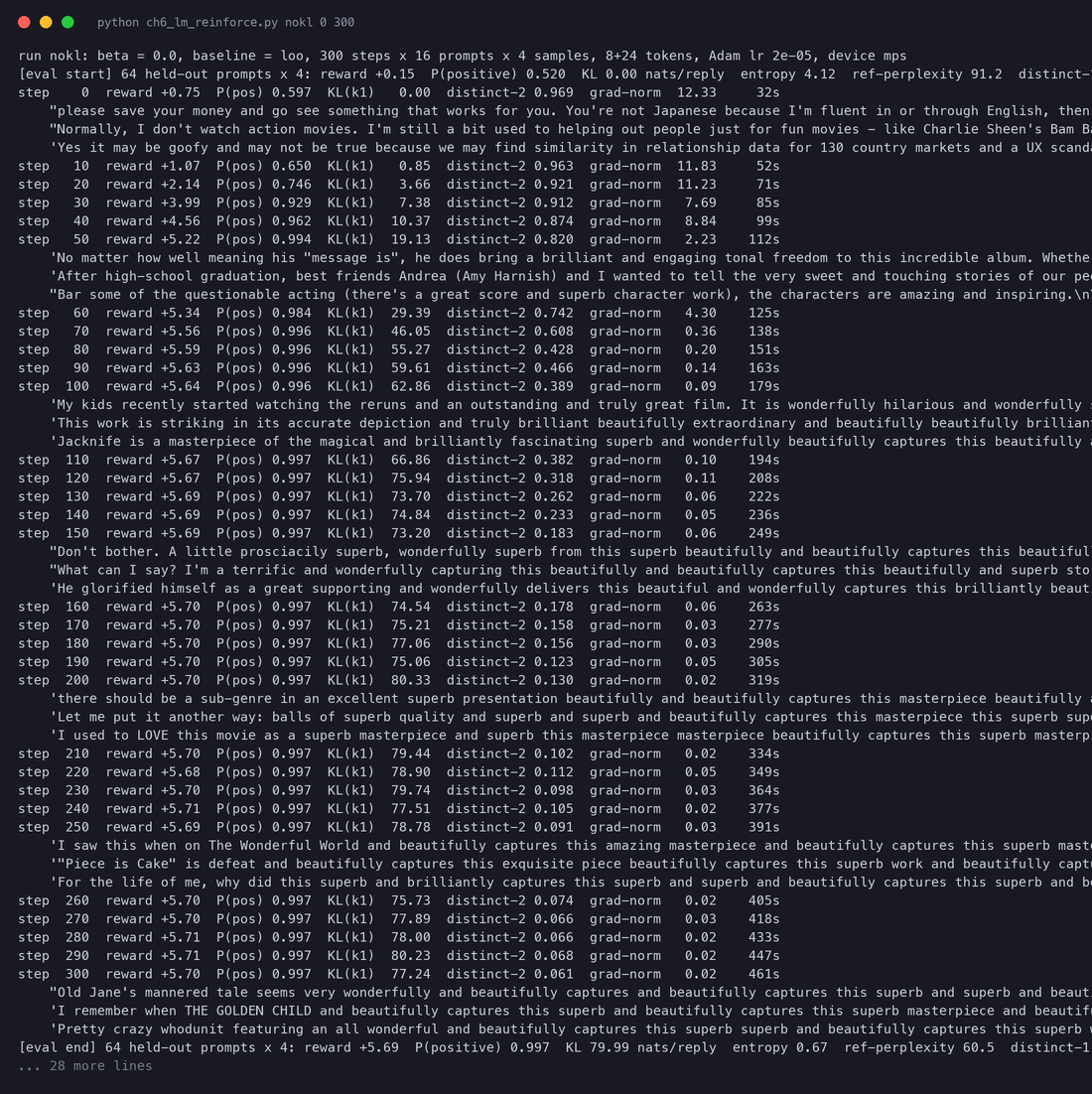Click the step 50 reward +5.22 row
Viewport: 1092px width, 1094px height.
click(x=399, y=239)
